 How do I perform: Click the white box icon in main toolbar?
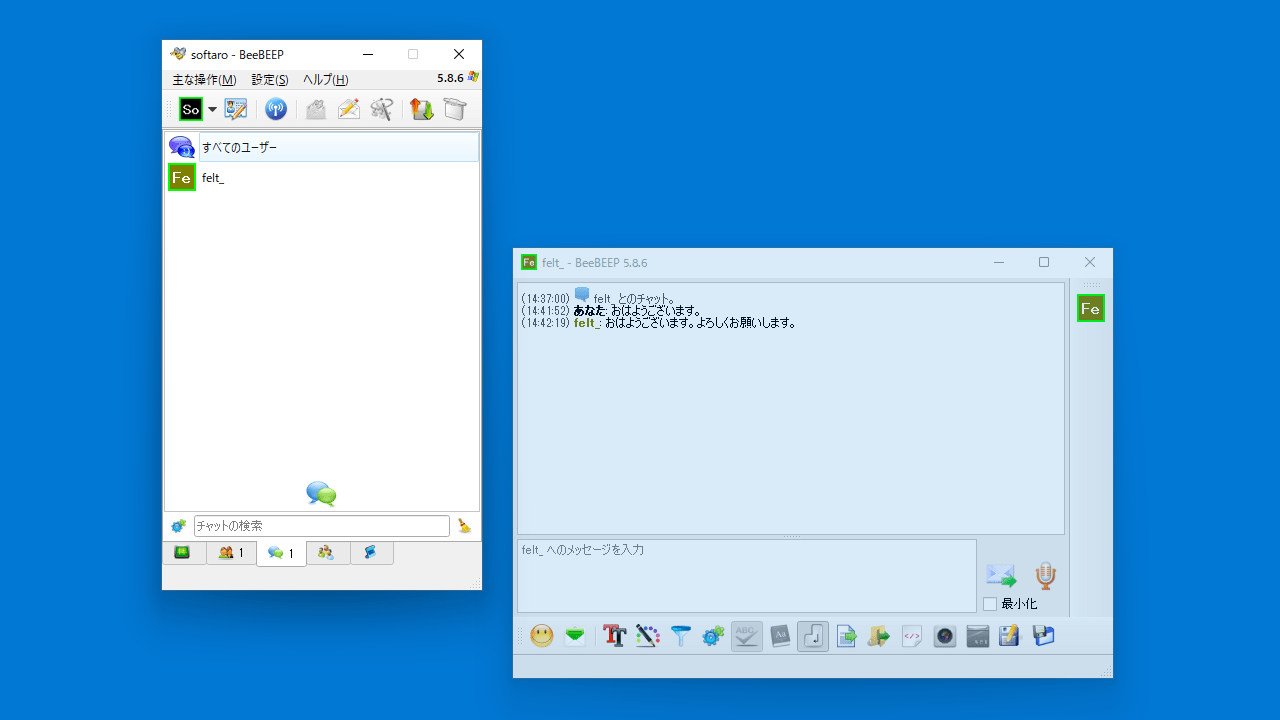click(455, 109)
